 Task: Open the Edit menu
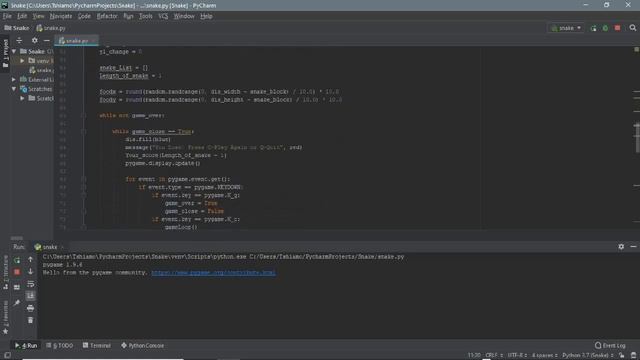(x=22, y=16)
